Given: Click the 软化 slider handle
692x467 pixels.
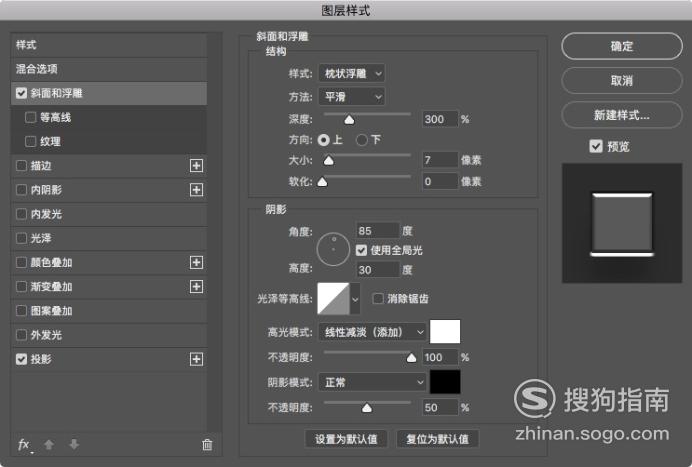Looking at the screenshot, I should 323,182.
